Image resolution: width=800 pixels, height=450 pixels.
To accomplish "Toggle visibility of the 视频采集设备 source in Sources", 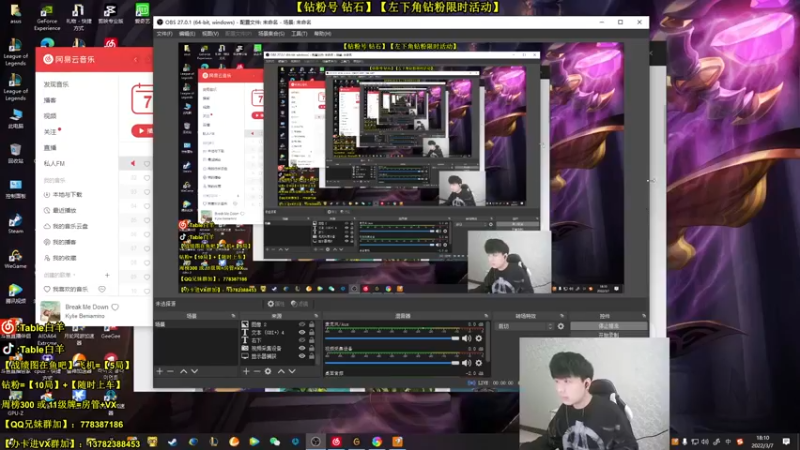I will (x=302, y=348).
